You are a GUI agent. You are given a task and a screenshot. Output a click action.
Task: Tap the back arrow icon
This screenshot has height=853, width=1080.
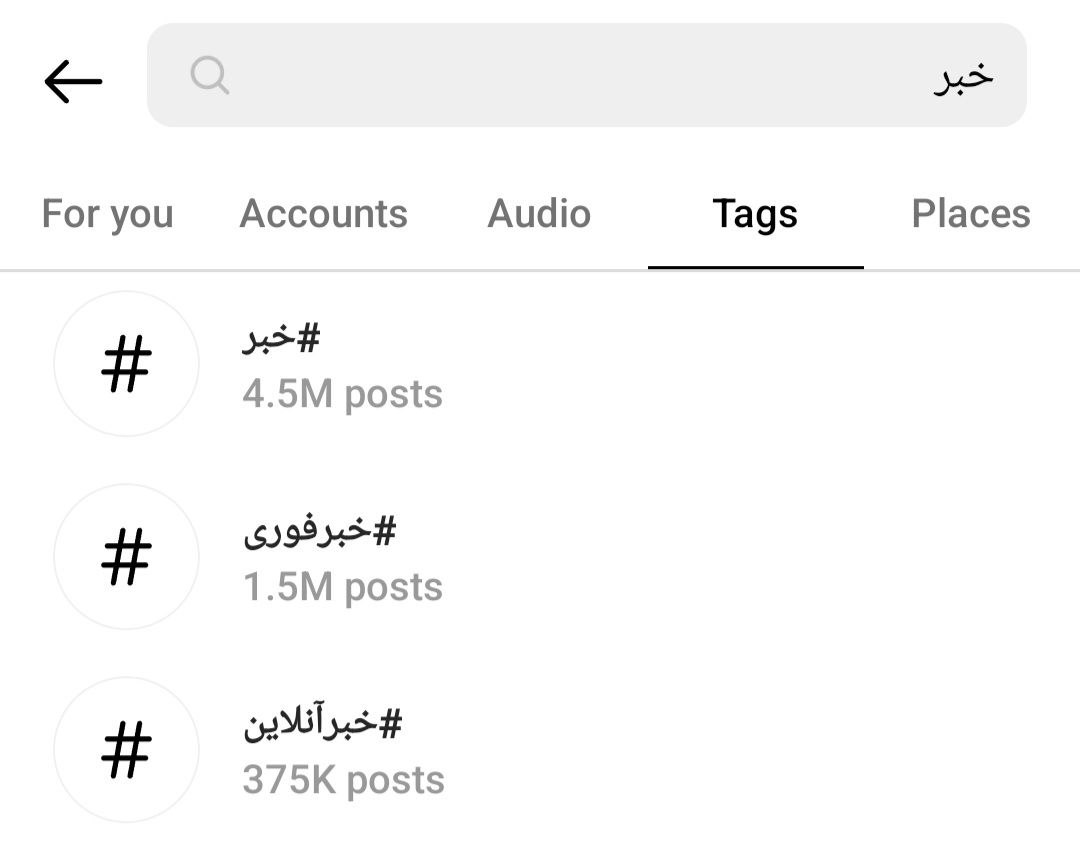[73, 81]
